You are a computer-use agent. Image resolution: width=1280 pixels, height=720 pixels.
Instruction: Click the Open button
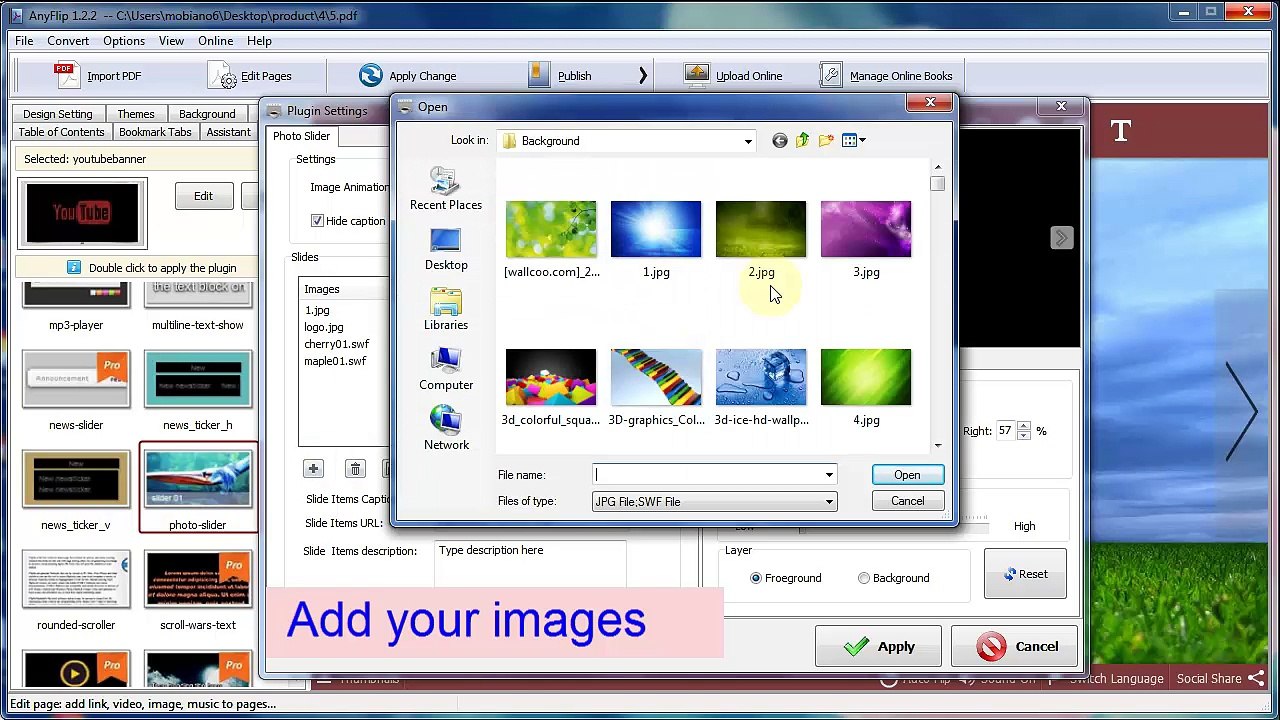[907, 475]
